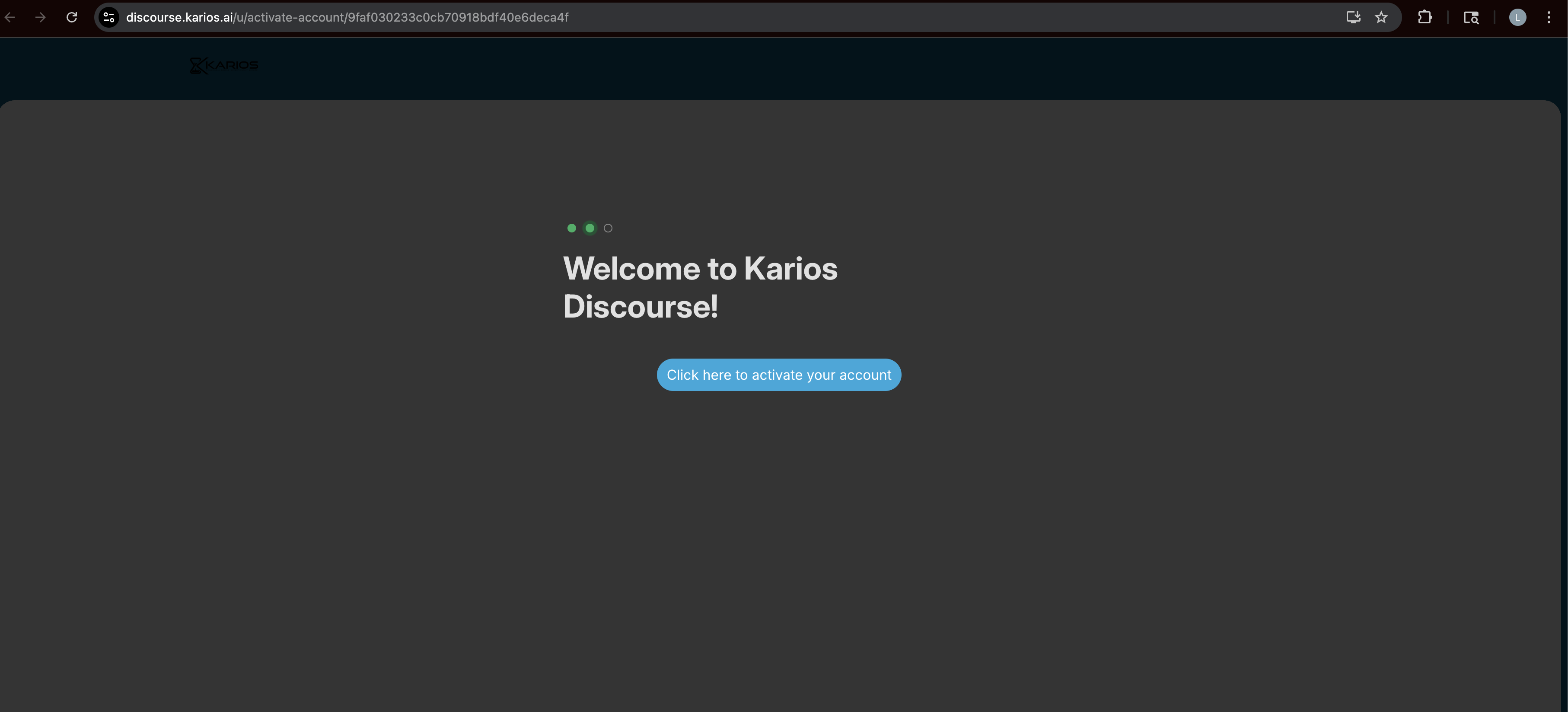Click the browser back arrow
The width and height of the screenshot is (1568, 712).
click(x=10, y=17)
